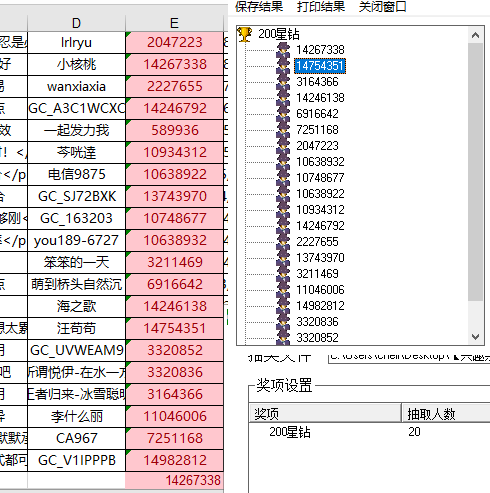Click spreadsheet cell E with 2047223
Screen dimensions: 490x493
point(174,42)
